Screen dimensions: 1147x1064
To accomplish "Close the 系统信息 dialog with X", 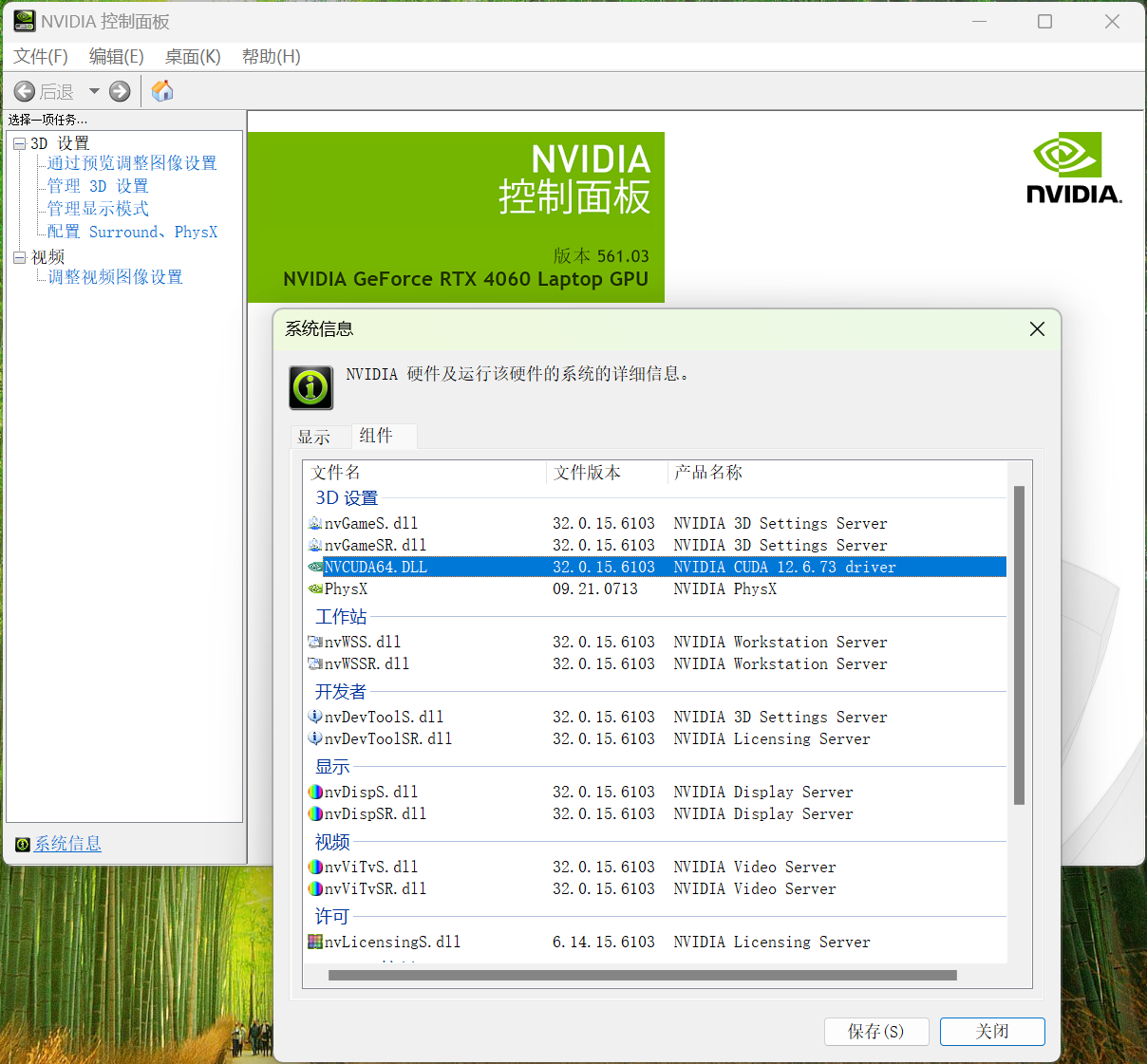I will click(1037, 328).
